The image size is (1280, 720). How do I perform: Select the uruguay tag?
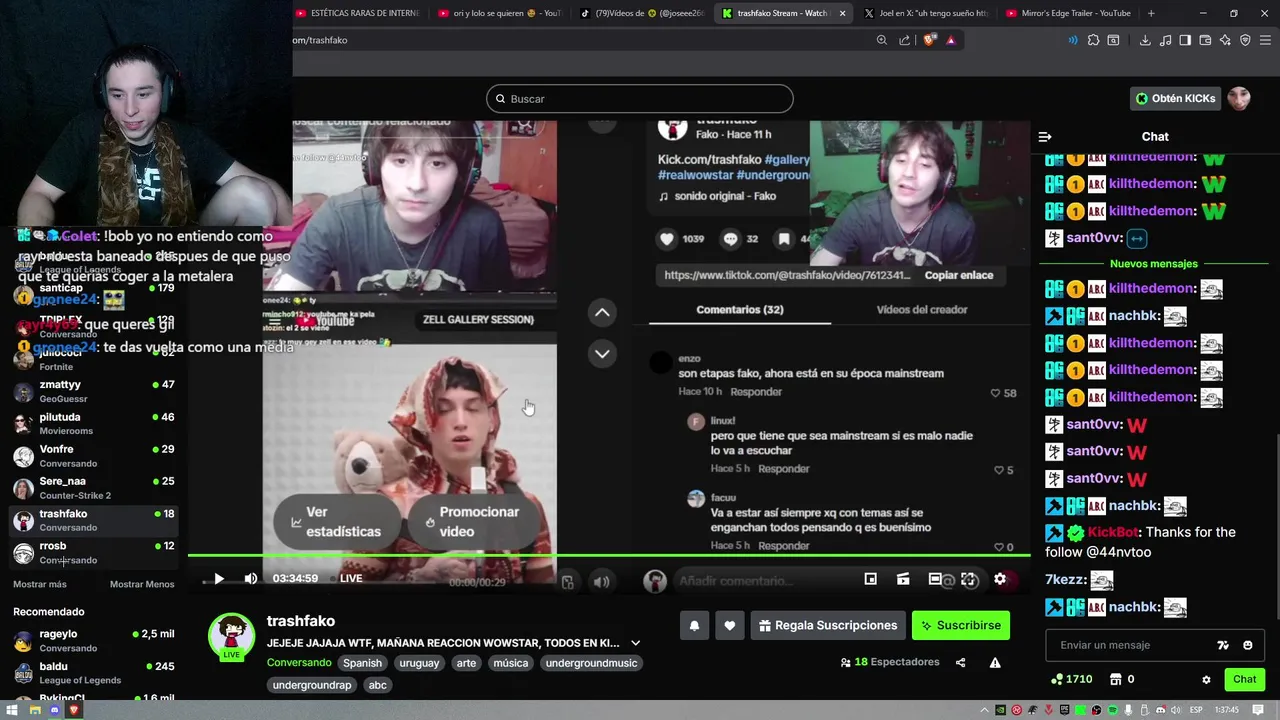[x=419, y=663]
